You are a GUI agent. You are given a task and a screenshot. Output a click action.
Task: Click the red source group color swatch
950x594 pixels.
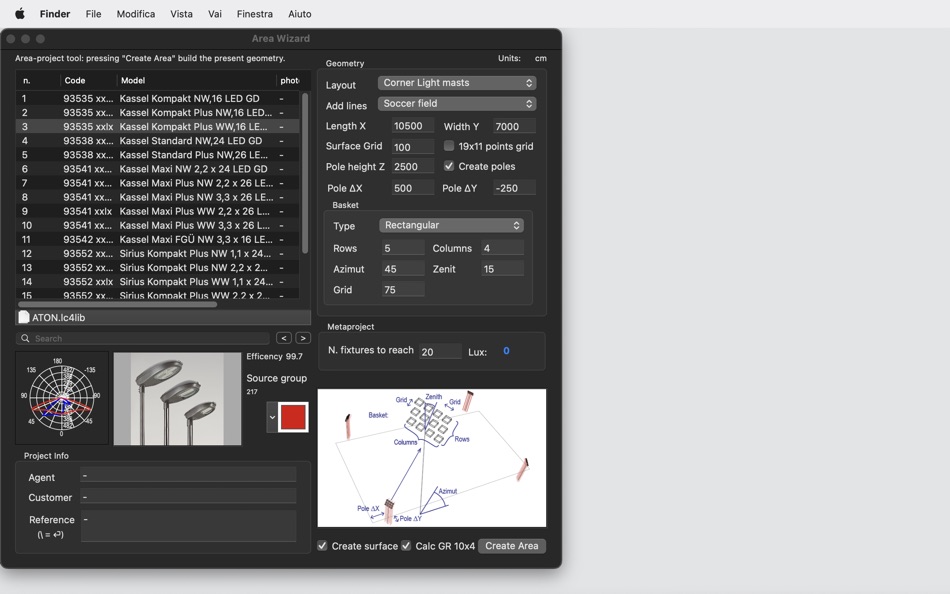click(293, 417)
